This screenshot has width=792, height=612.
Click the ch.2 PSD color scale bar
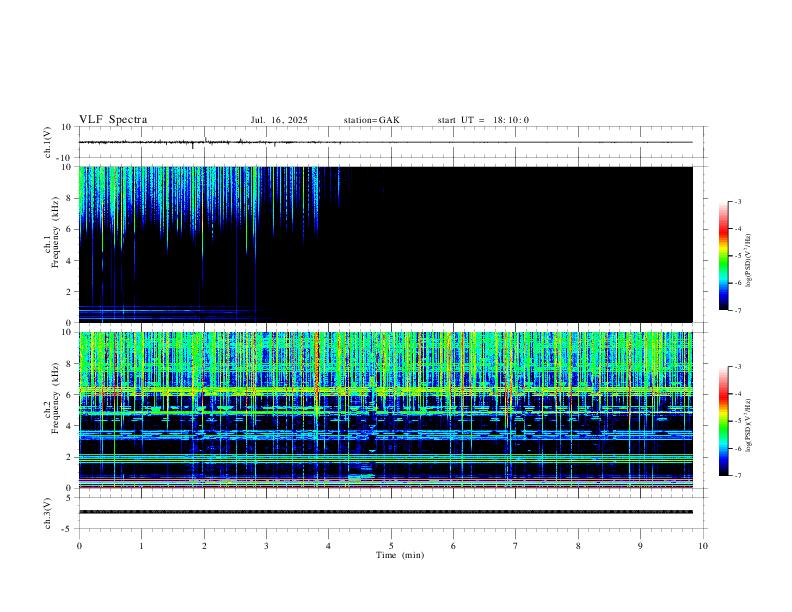coord(723,421)
